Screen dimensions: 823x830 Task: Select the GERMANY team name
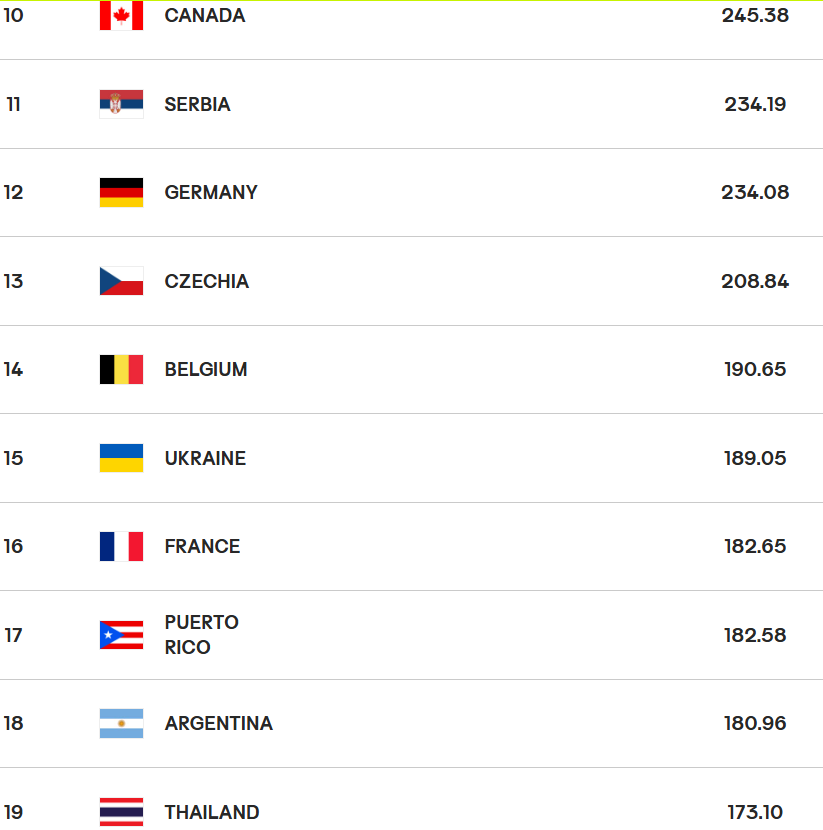pos(211,192)
